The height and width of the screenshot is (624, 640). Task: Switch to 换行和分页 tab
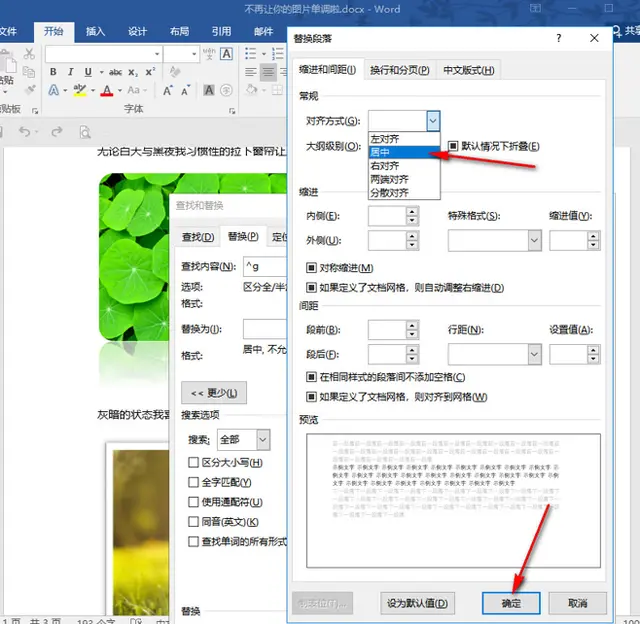[x=400, y=70]
